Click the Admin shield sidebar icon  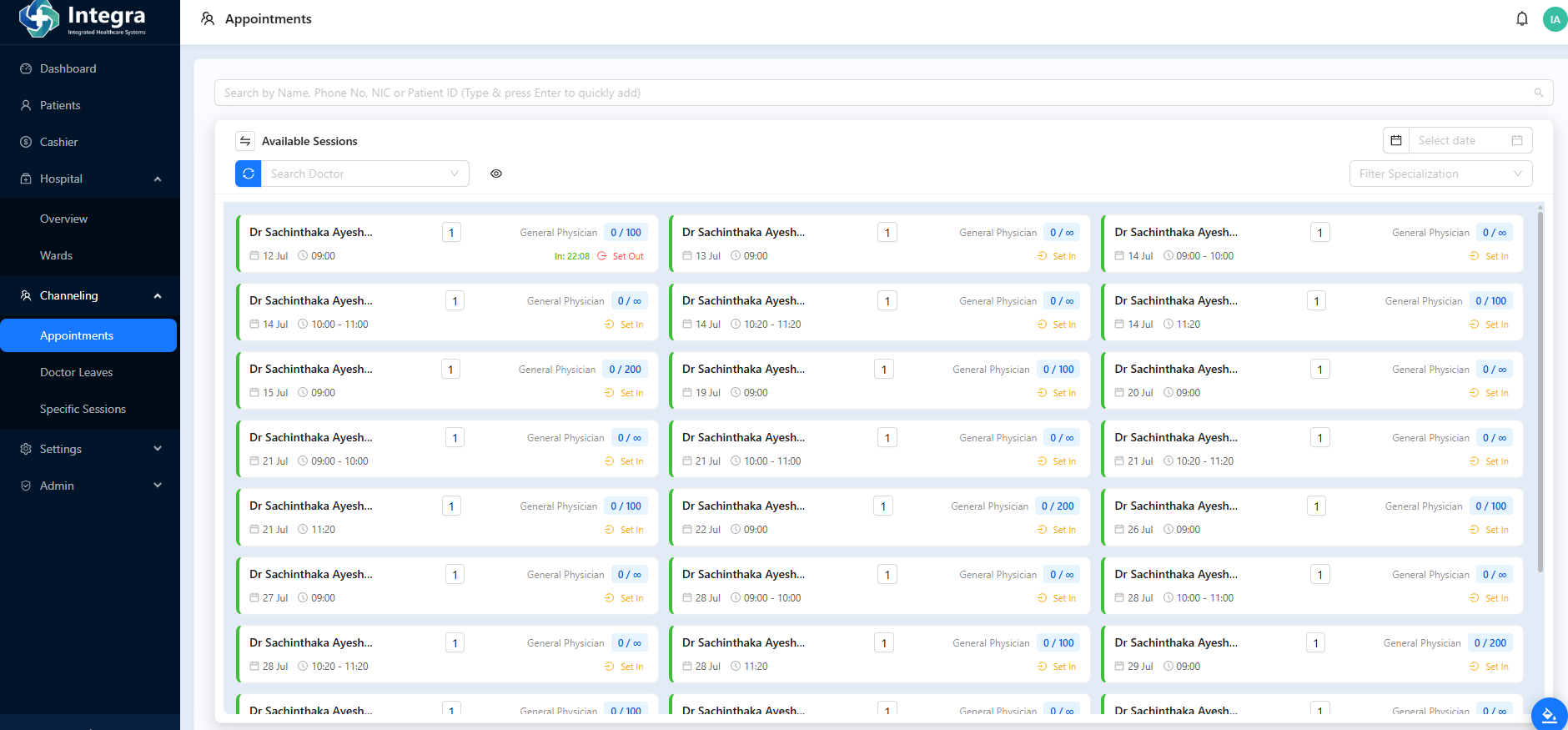26,486
